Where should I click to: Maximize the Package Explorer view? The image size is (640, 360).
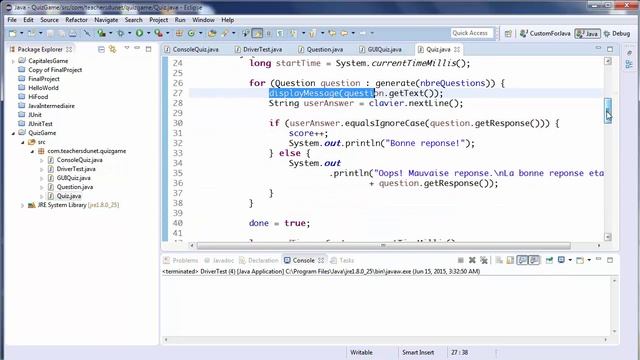click(x=149, y=49)
